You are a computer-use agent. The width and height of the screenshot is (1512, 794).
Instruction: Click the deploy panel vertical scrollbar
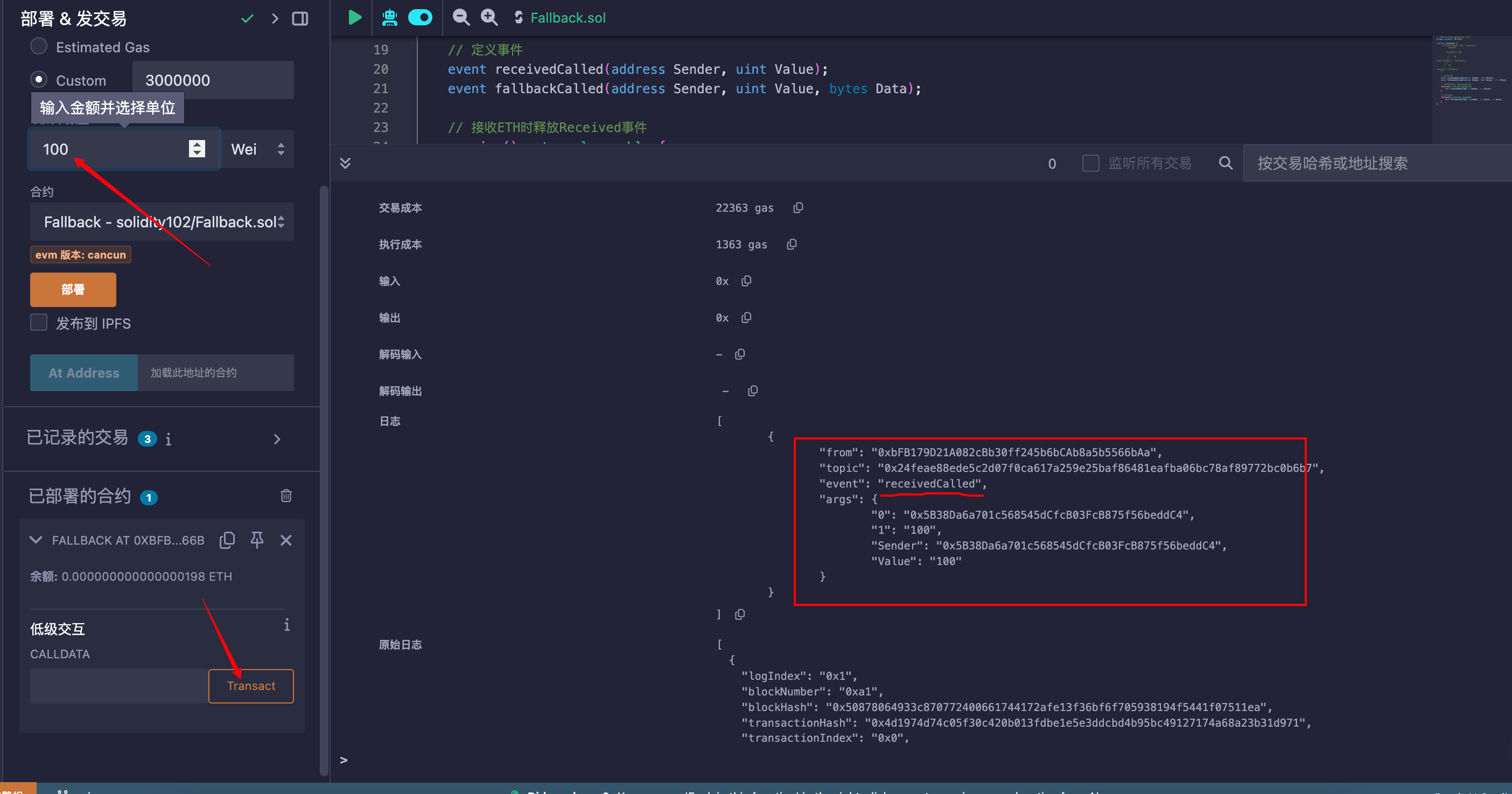pyautogui.click(x=324, y=480)
